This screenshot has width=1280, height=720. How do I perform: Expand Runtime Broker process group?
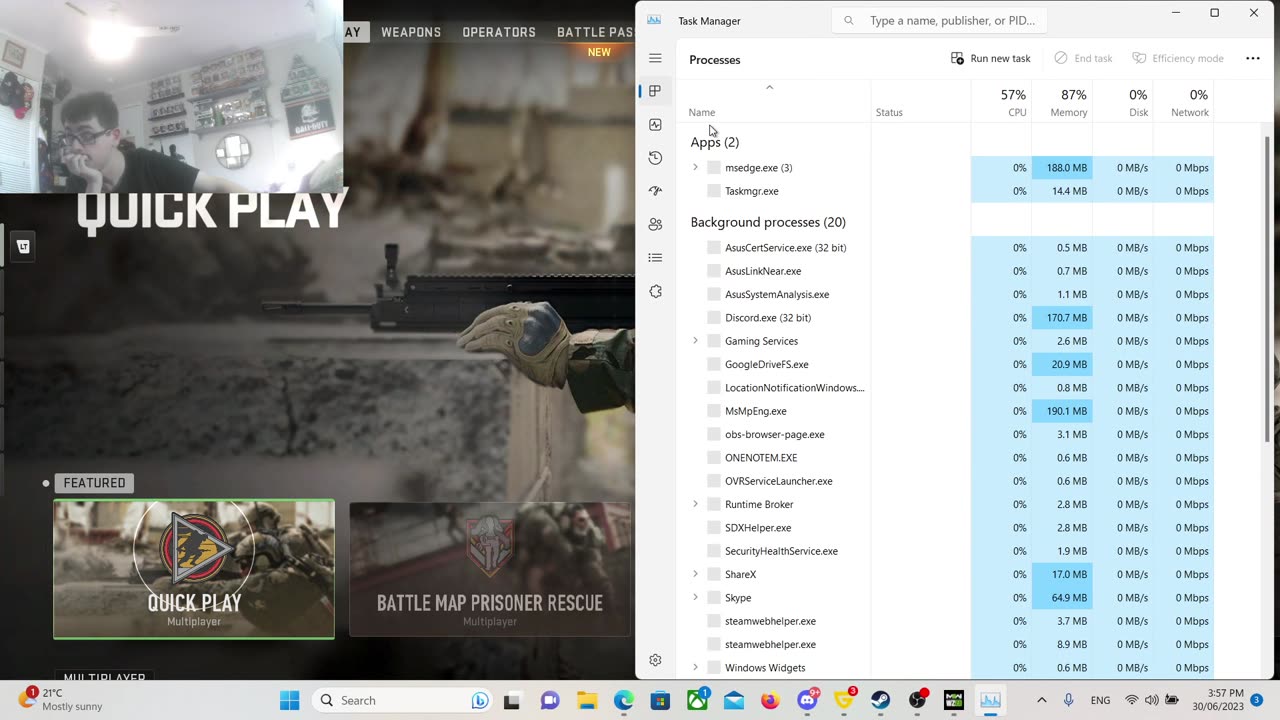(x=695, y=504)
